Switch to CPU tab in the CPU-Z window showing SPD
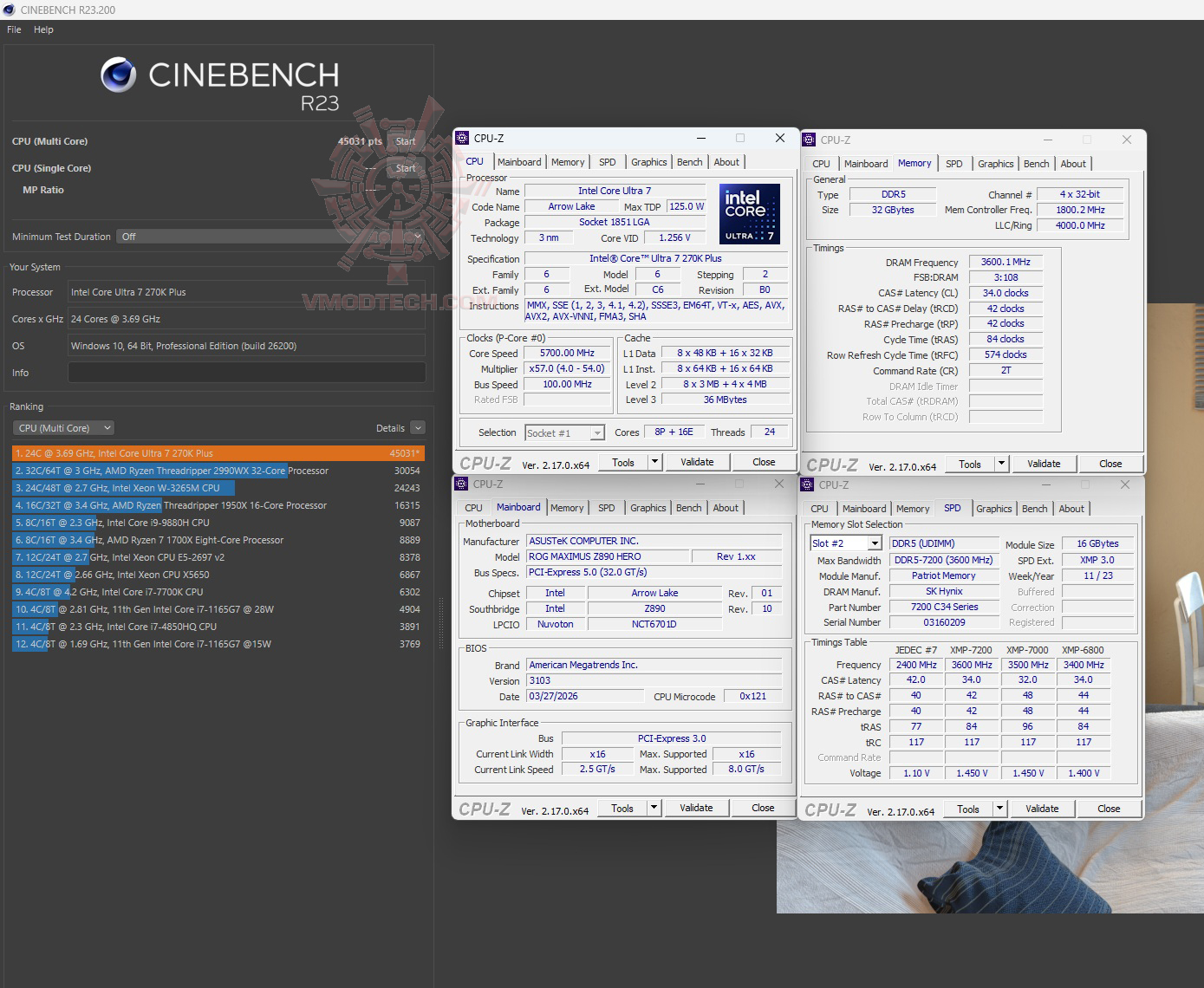 coord(820,509)
